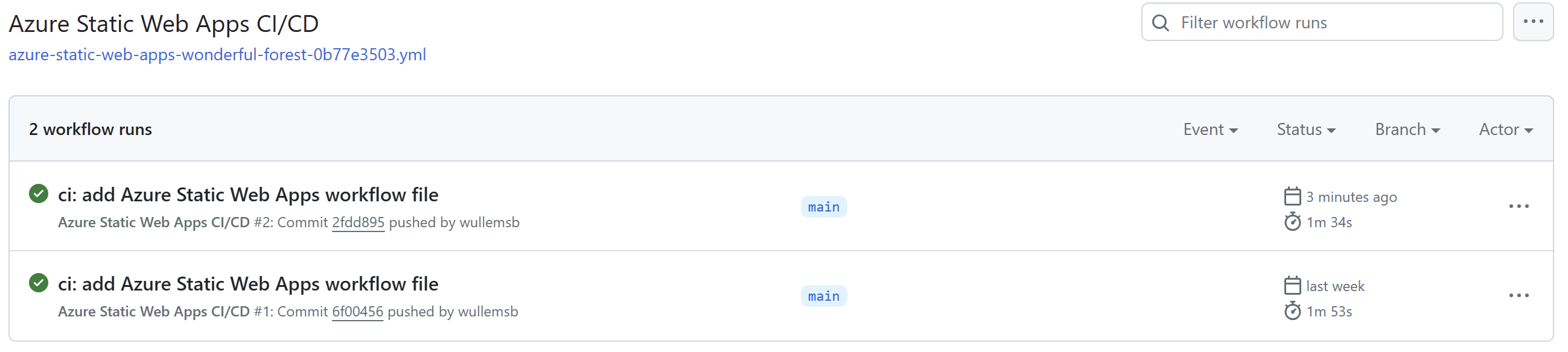Screen dimensions: 1568x352
Task: Click the search magnifier icon in filter box
Action: click(x=1160, y=23)
